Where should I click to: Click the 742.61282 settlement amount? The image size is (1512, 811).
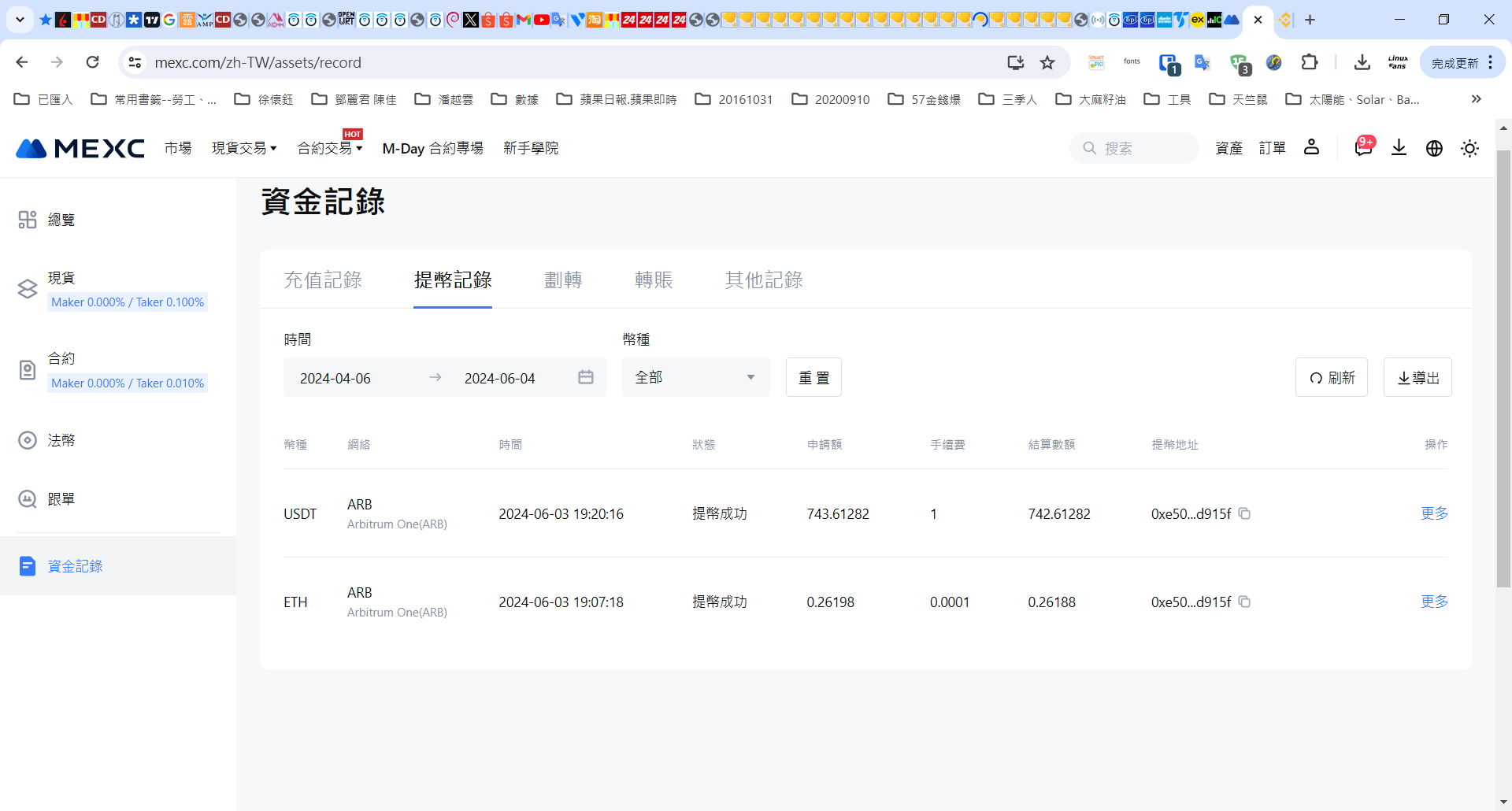(x=1059, y=514)
